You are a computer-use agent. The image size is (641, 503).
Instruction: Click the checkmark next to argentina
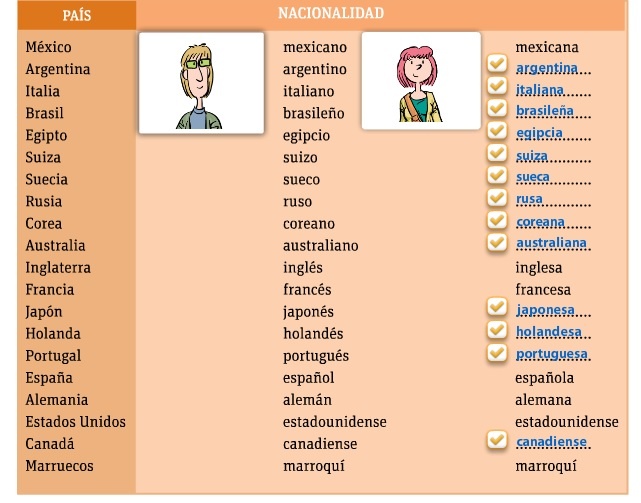496,65
